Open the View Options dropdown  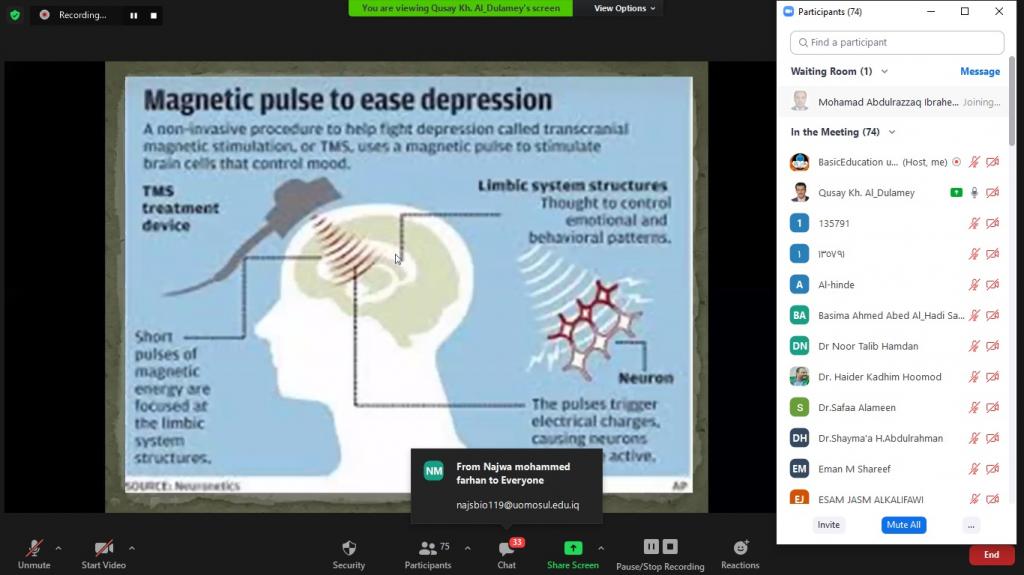coord(625,8)
